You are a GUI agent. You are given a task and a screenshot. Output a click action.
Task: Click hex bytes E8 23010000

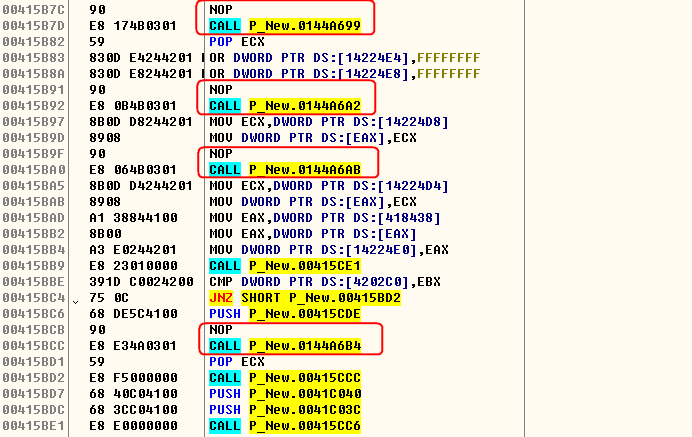tap(133, 266)
